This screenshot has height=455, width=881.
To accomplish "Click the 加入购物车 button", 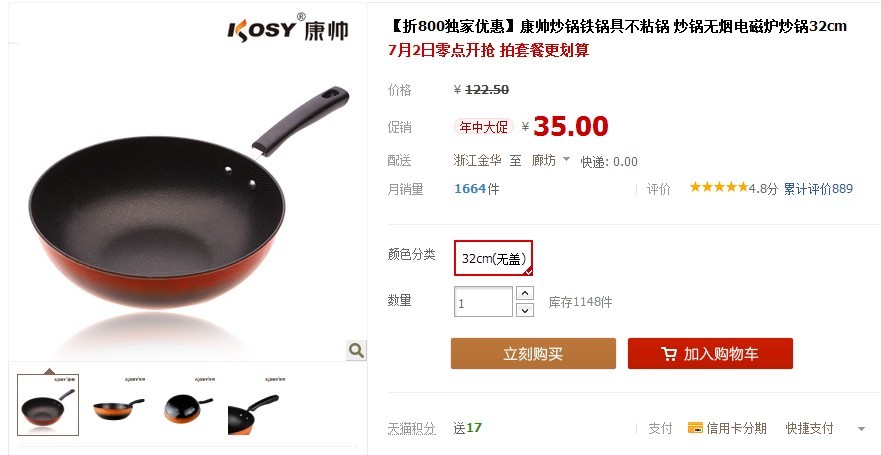I will (710, 353).
